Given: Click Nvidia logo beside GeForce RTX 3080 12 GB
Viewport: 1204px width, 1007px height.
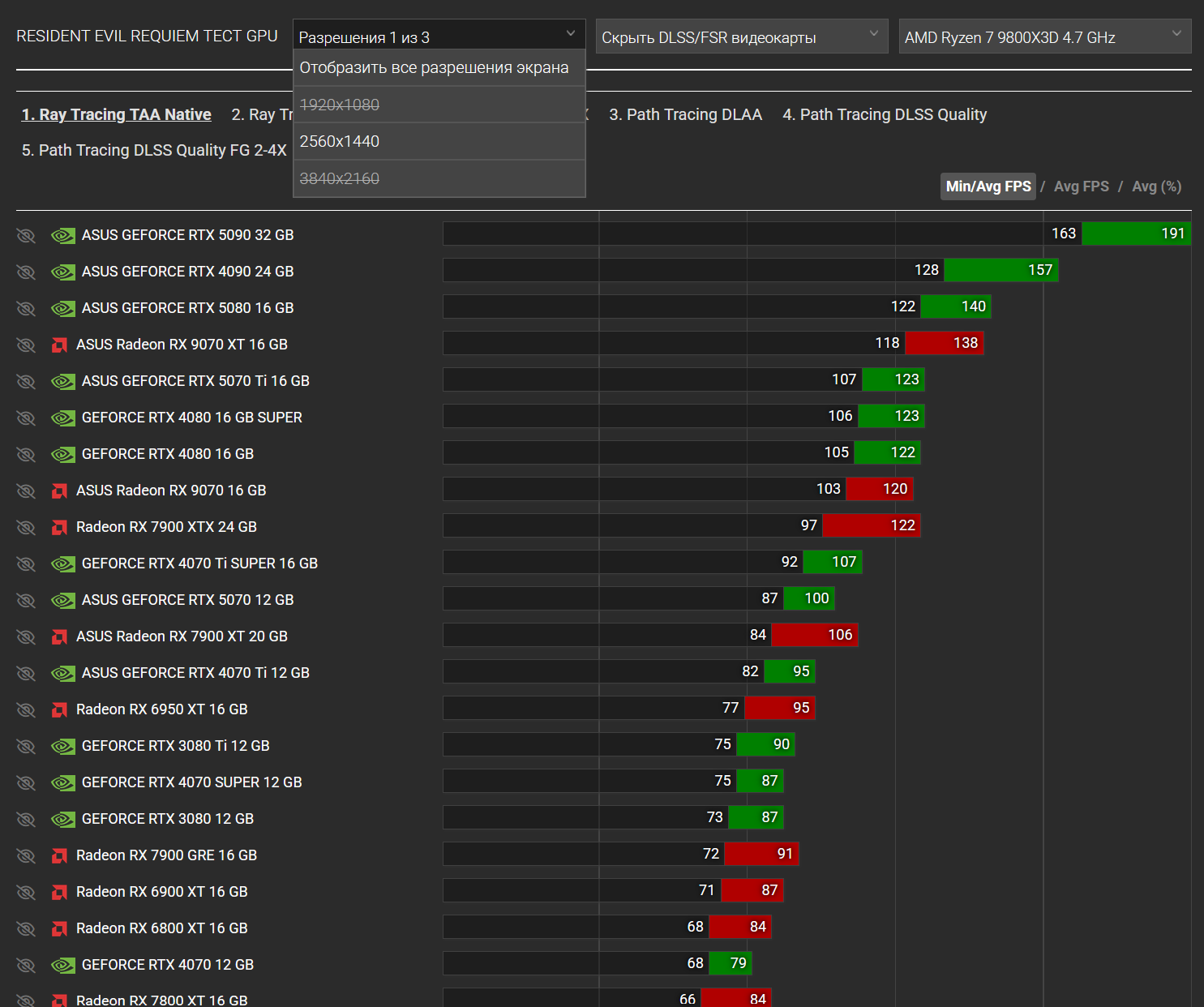Looking at the screenshot, I should 63,819.
